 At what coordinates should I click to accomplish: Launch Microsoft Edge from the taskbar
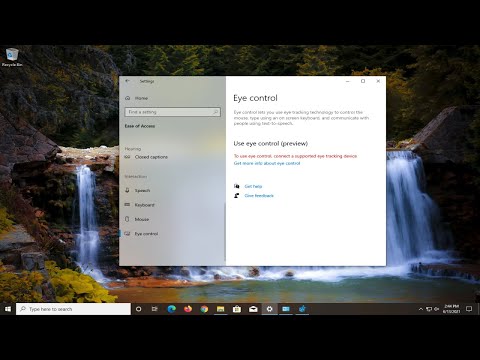tap(171, 309)
